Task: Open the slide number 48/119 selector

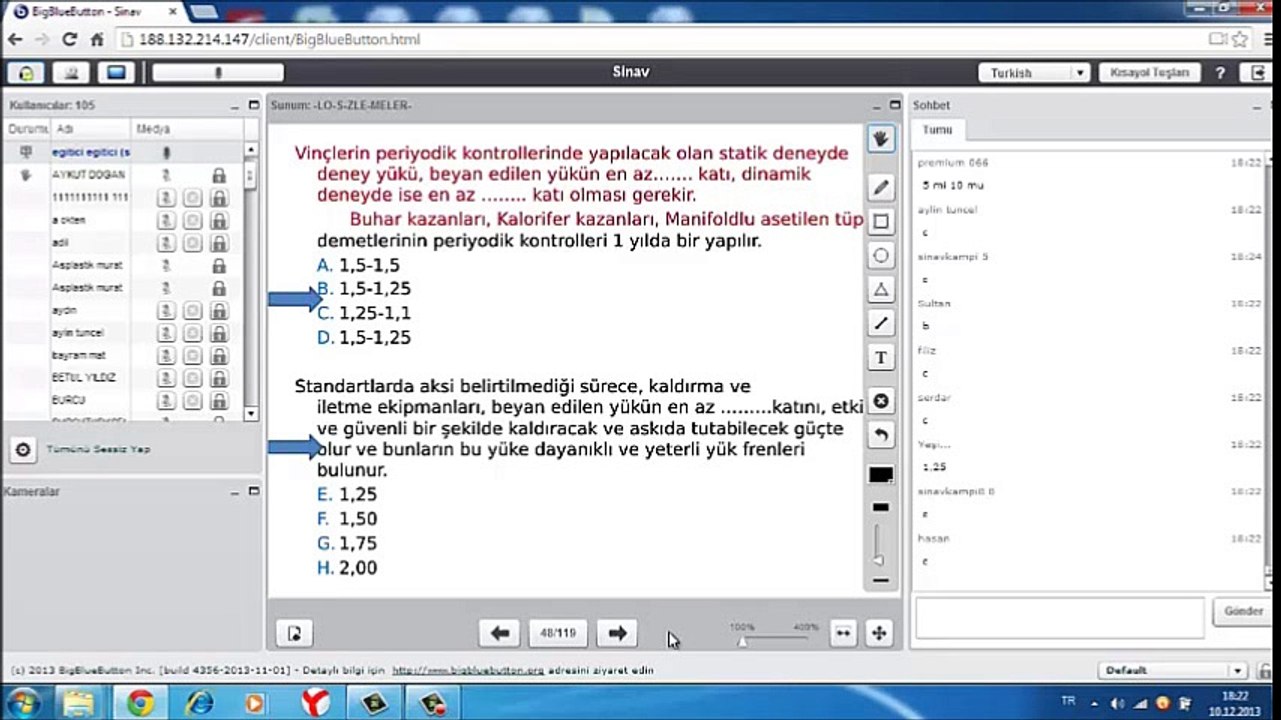Action: pyautogui.click(x=558, y=632)
